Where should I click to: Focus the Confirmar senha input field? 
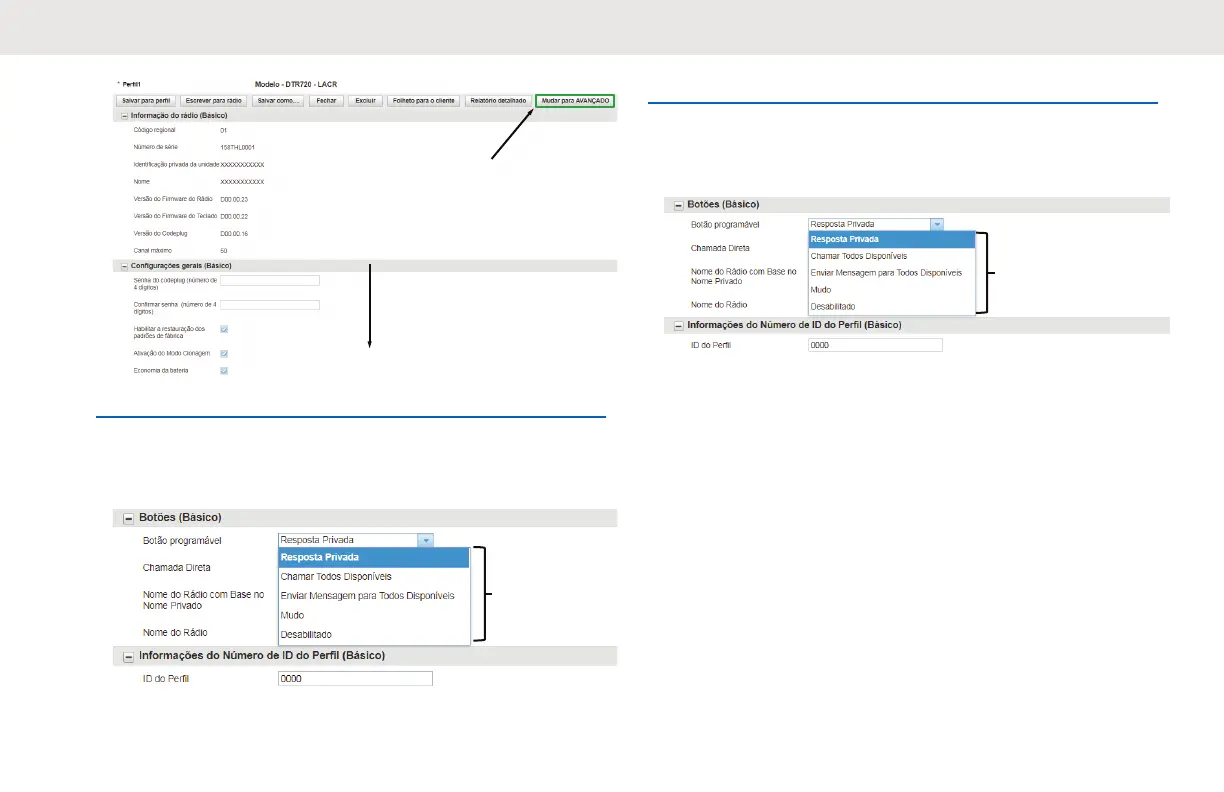pyautogui.click(x=269, y=305)
